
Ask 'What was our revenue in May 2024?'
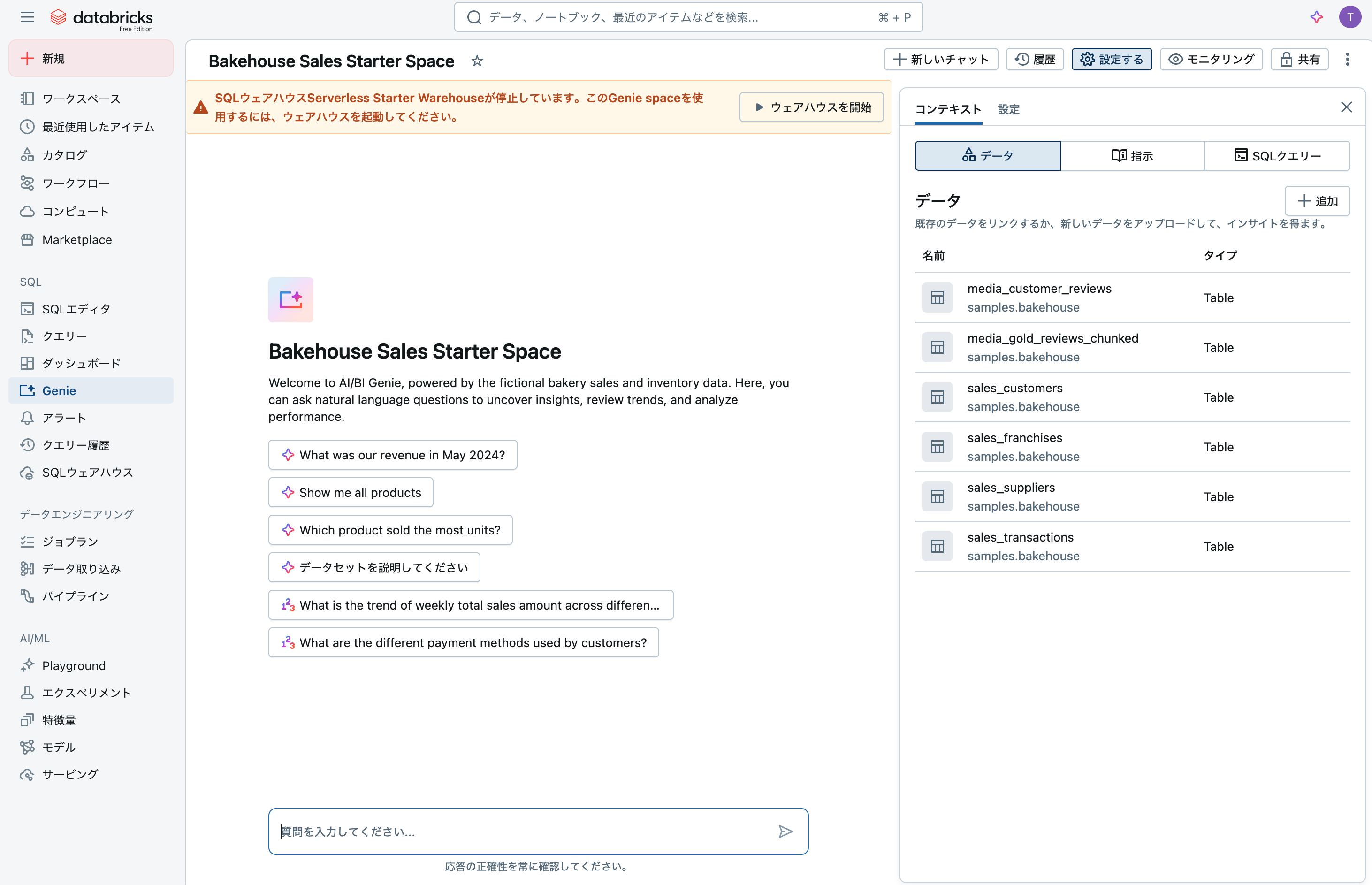pos(392,455)
